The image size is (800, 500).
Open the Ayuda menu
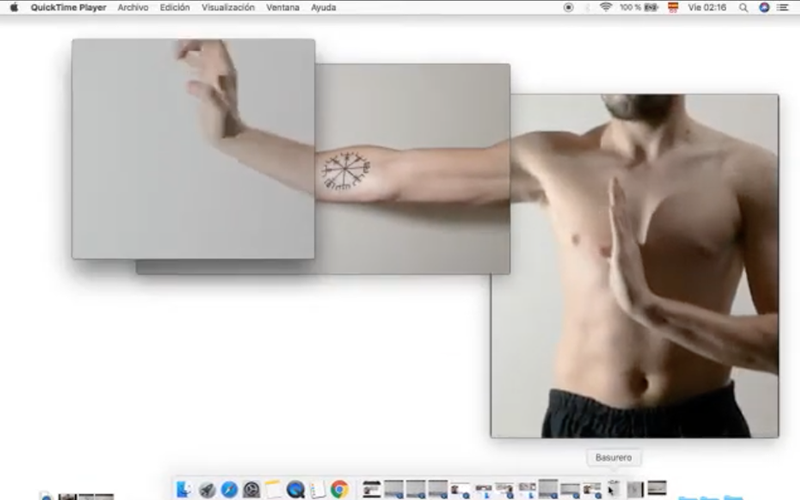(323, 7)
